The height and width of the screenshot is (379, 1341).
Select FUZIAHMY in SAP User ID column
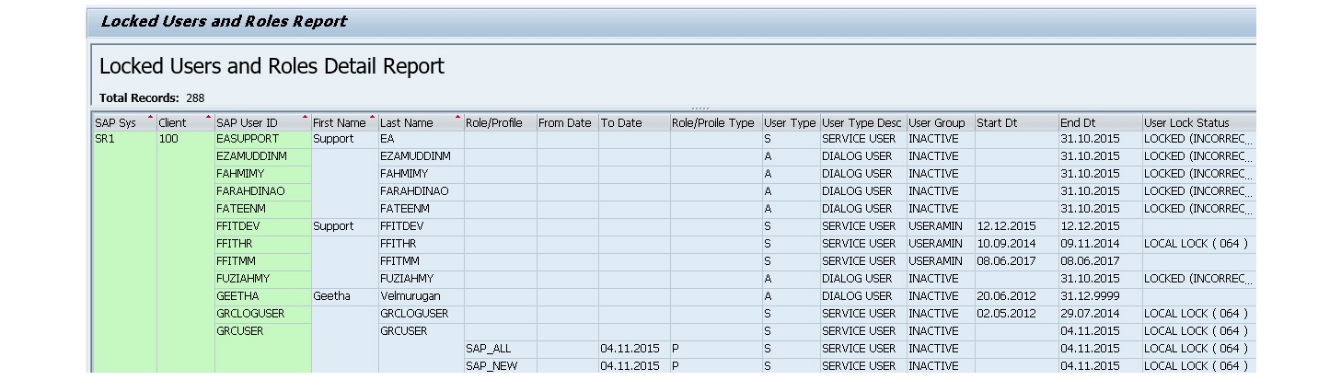[262, 278]
